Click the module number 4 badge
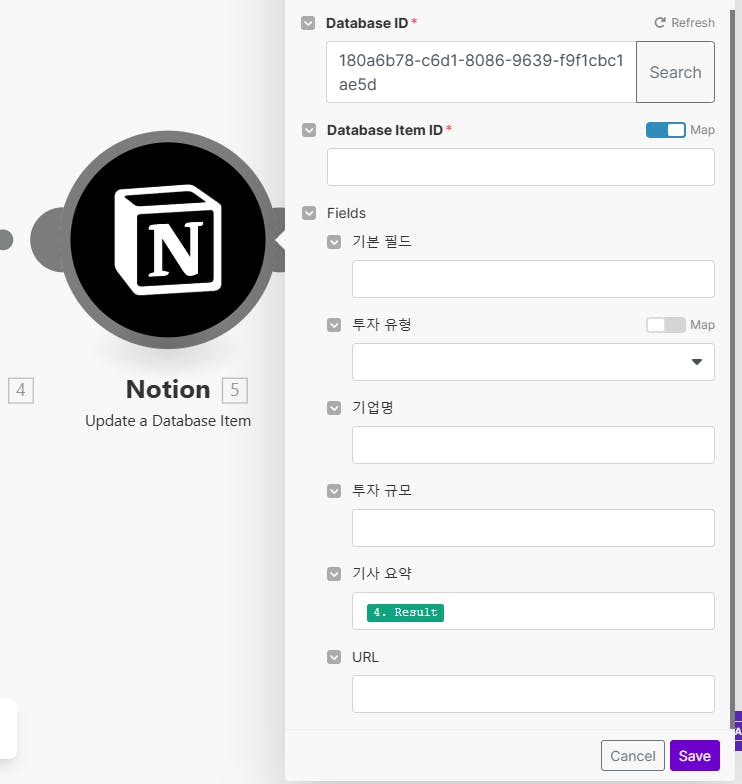 pos(20,390)
